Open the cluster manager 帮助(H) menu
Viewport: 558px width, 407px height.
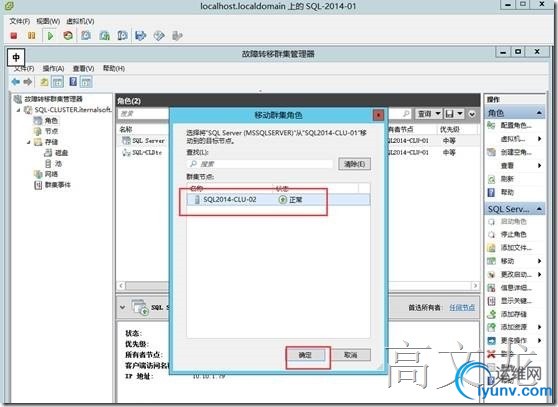pyautogui.click(x=114, y=68)
